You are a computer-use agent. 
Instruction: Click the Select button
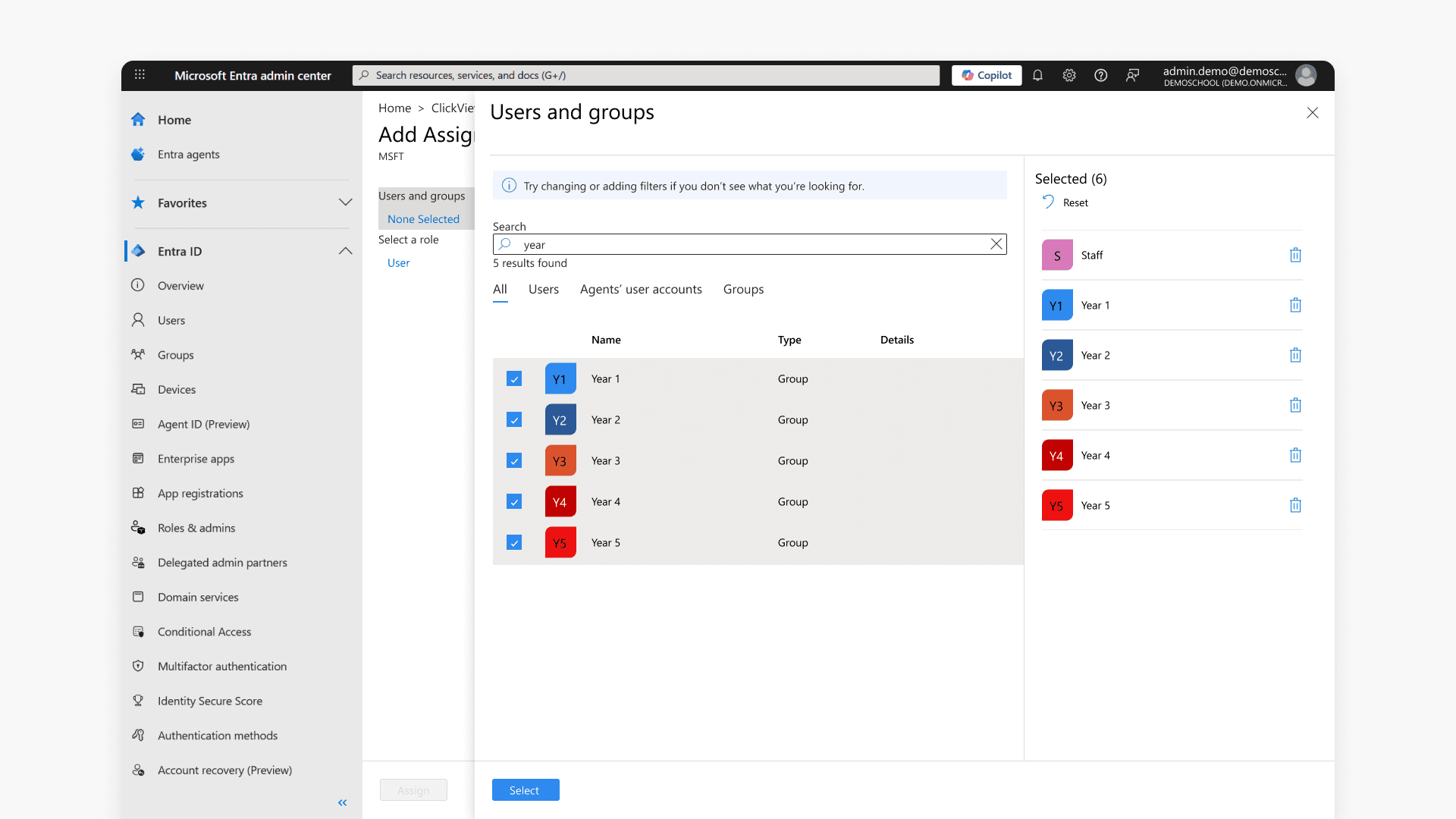[x=526, y=790]
